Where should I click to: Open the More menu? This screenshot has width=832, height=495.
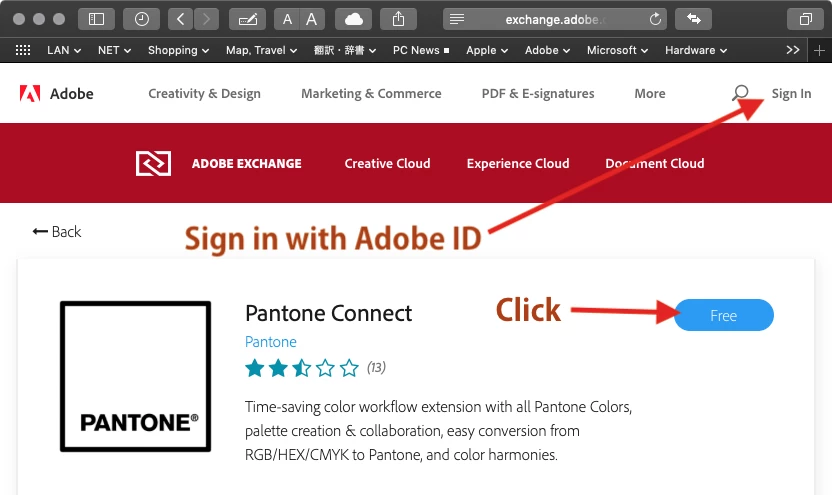pyautogui.click(x=649, y=93)
